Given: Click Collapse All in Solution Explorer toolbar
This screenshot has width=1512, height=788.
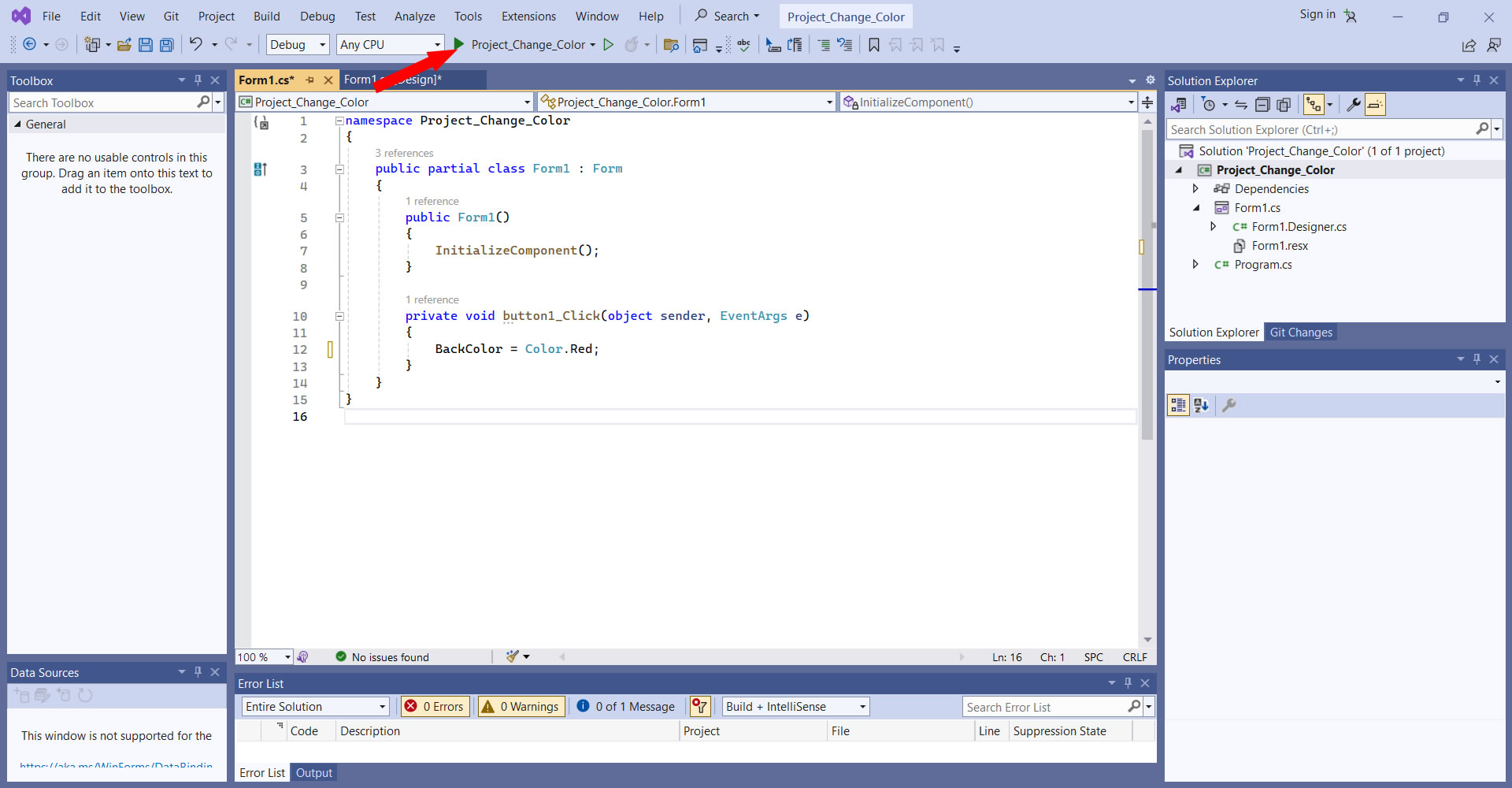Looking at the screenshot, I should pyautogui.click(x=1262, y=105).
